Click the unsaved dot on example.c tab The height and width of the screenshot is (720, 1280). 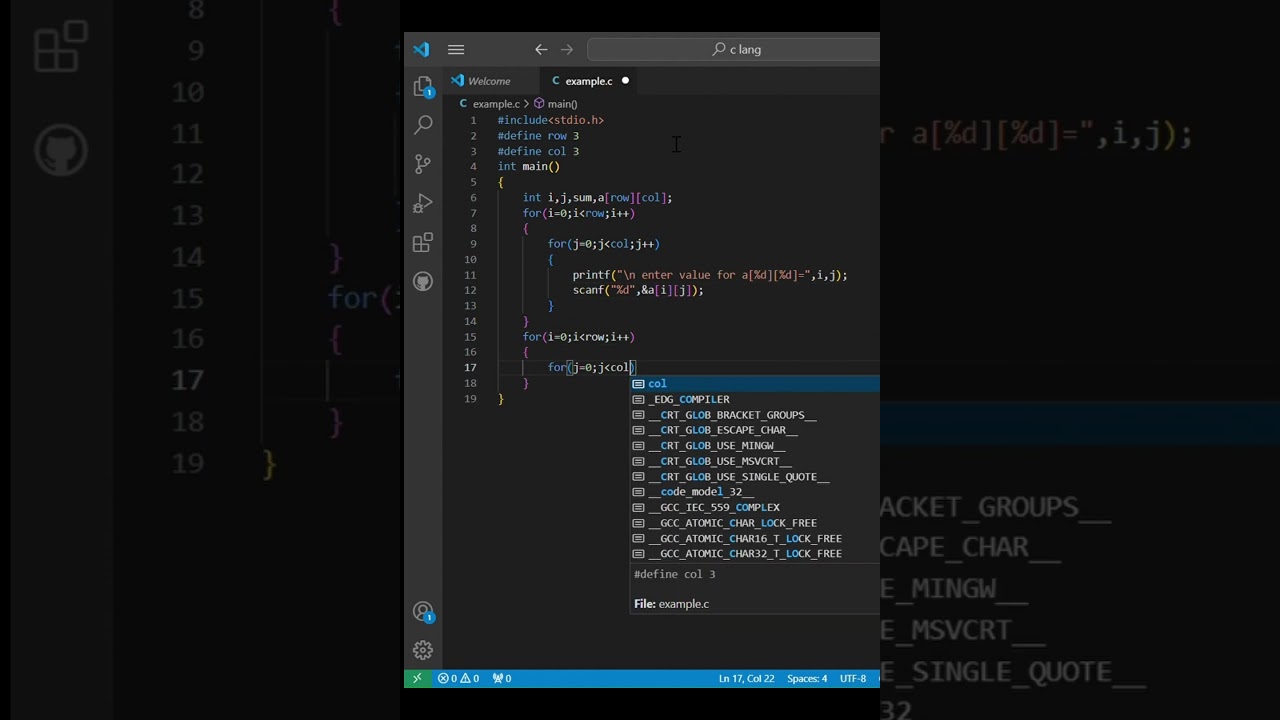pos(625,81)
